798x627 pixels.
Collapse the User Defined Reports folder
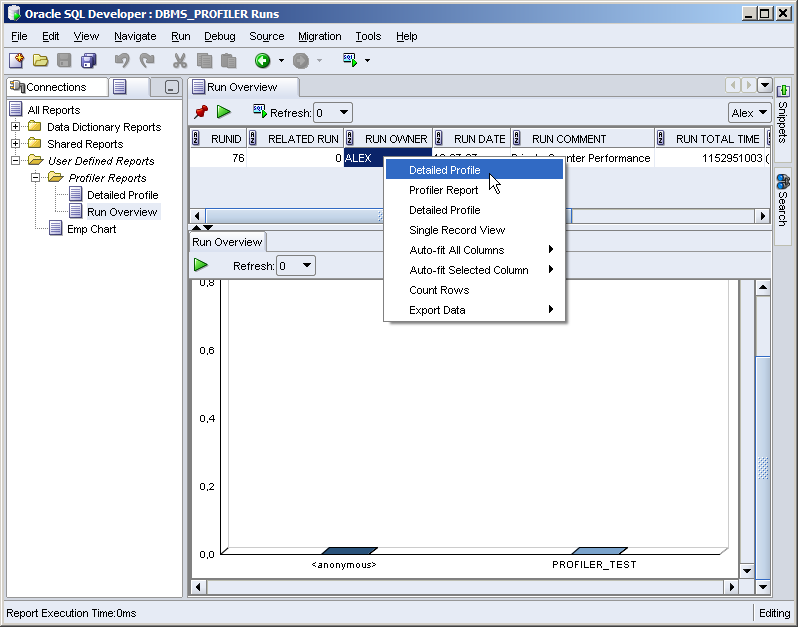click(16, 161)
